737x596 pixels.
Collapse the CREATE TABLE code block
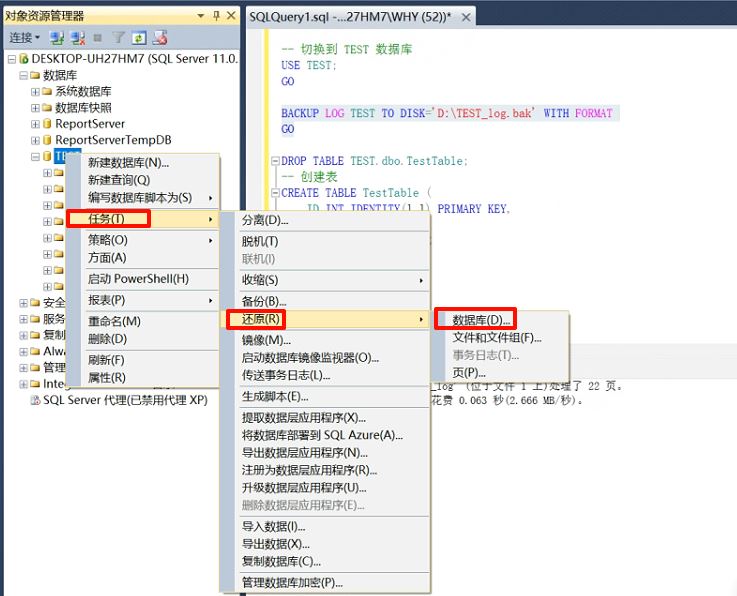(x=274, y=193)
